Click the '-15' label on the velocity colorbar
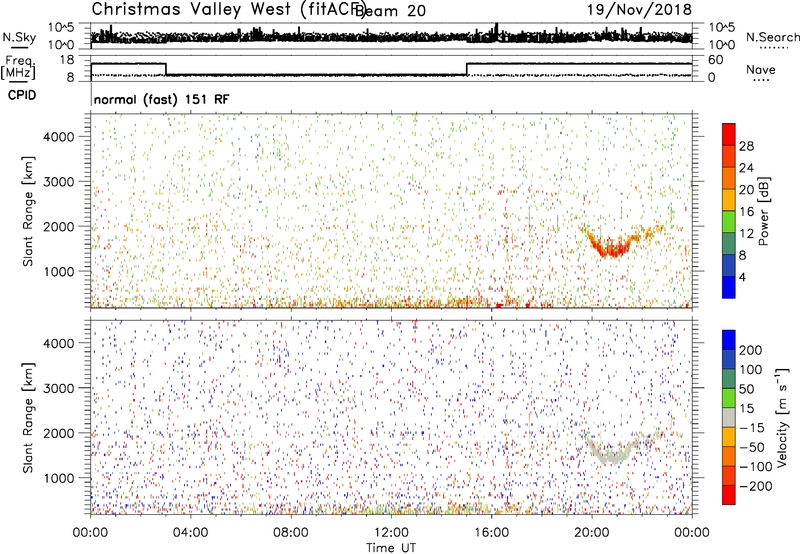Image resolution: width=800 pixels, height=554 pixels. [752, 428]
